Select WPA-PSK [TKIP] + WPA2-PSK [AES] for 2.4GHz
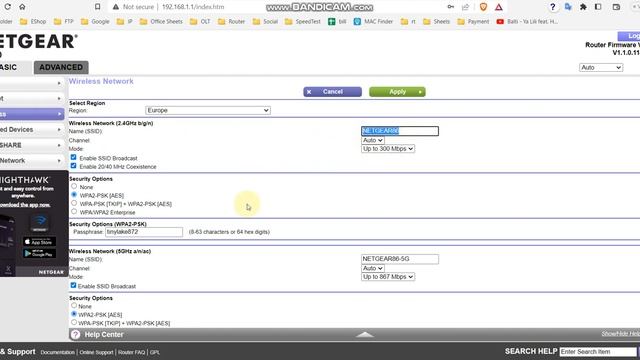The image size is (640, 360). pos(74,203)
